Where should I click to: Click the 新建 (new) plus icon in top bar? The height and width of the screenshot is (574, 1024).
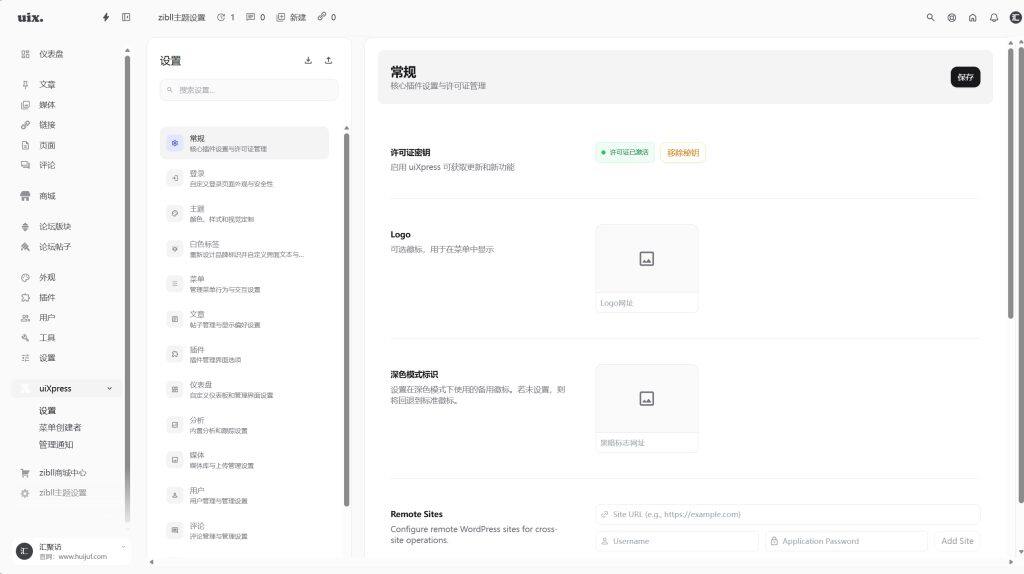click(x=291, y=18)
